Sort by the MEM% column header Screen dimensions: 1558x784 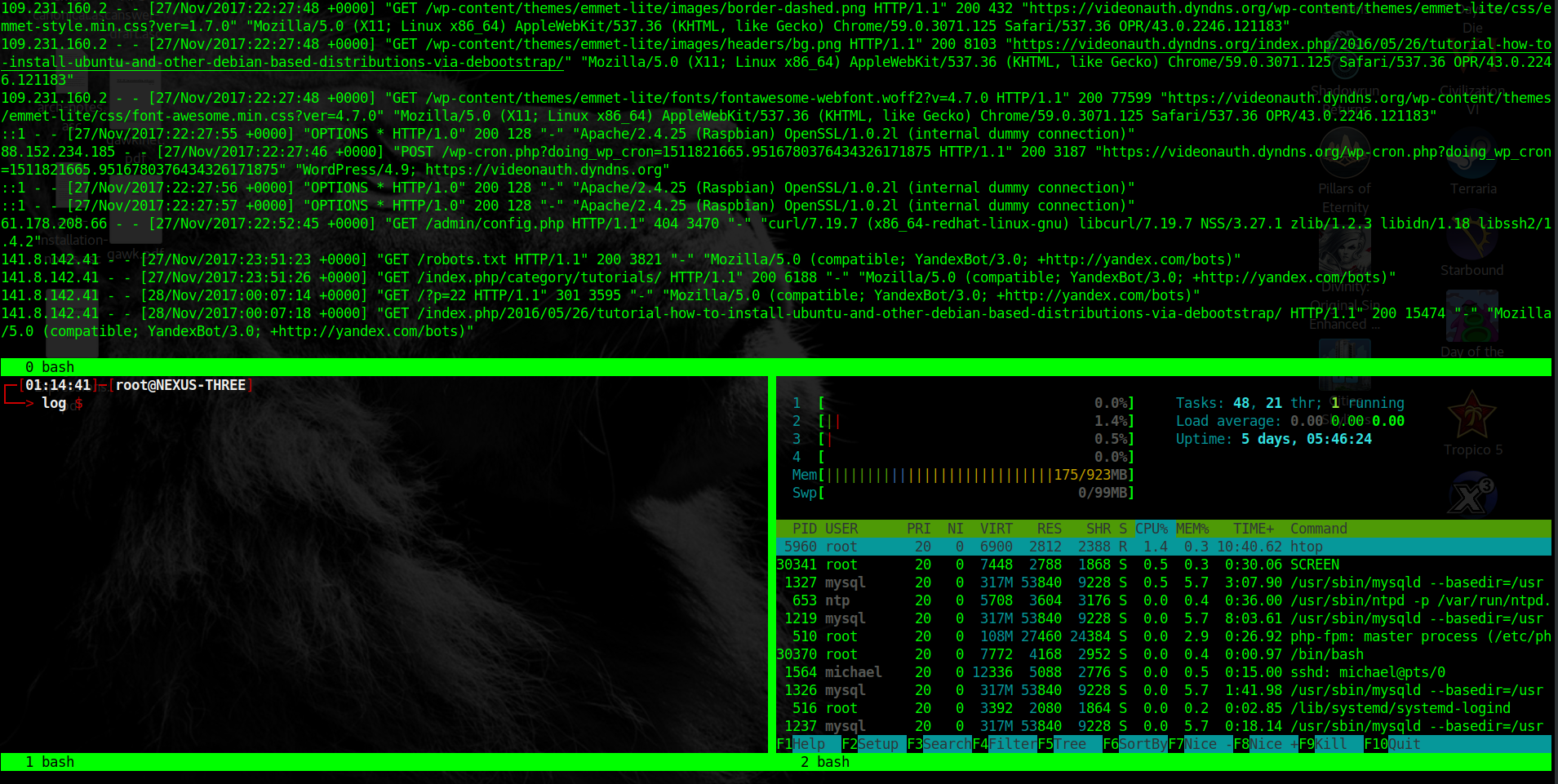coord(1192,529)
